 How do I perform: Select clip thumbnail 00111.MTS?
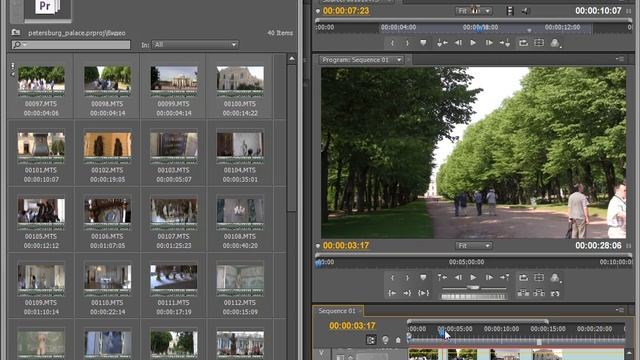174,279
